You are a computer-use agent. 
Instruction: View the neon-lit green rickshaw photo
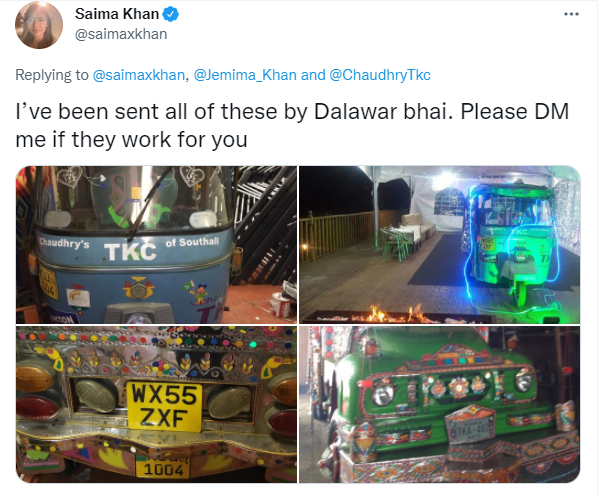439,245
